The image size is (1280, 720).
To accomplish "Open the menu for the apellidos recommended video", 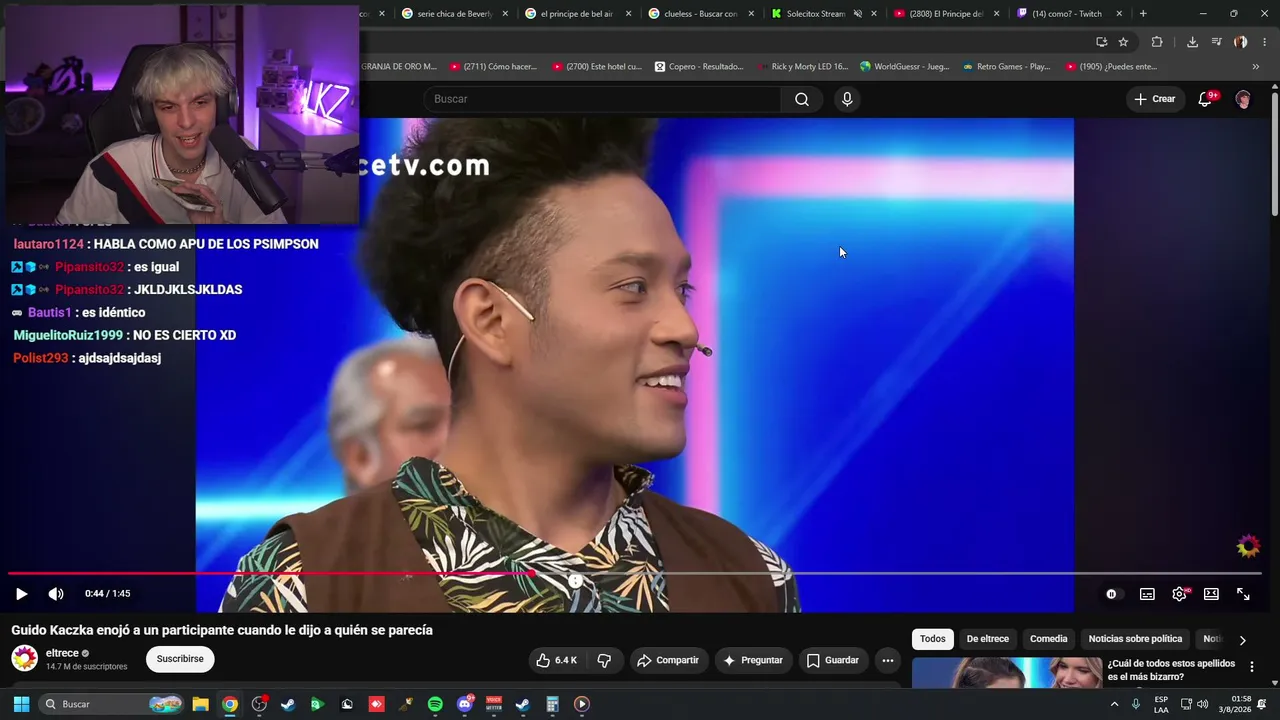I will (1251, 667).
